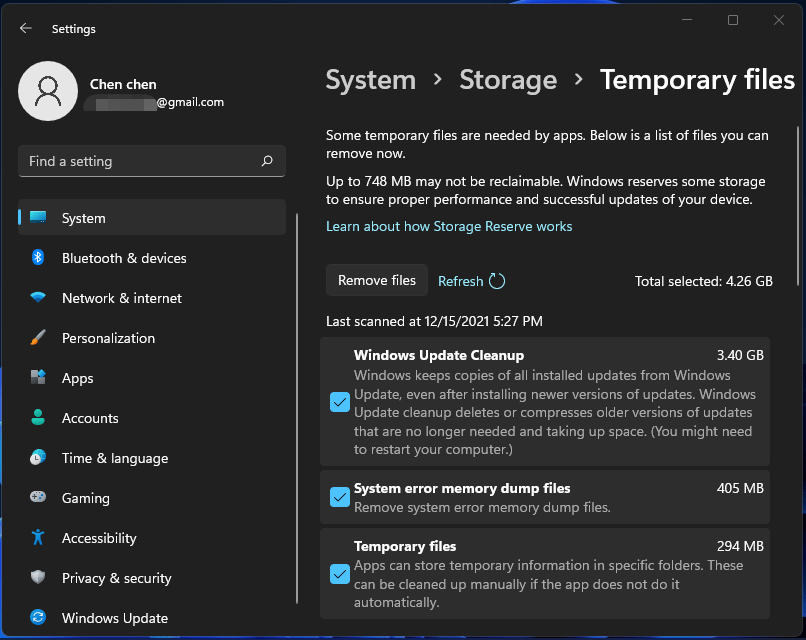Click the Find a setting search box
The height and width of the screenshot is (640, 806).
[x=152, y=161]
